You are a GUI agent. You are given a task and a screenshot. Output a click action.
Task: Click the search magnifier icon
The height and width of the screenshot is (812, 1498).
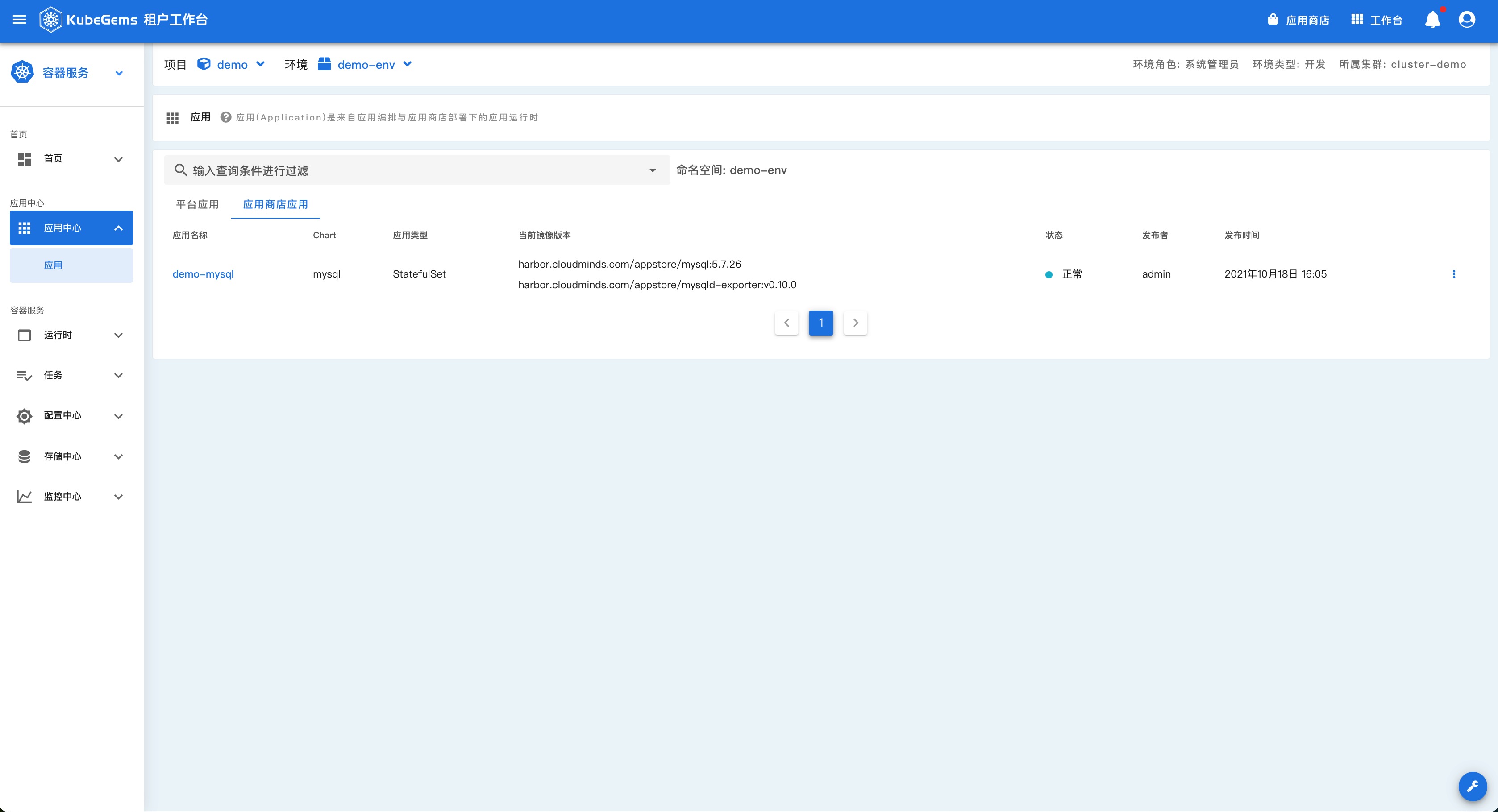coord(181,170)
